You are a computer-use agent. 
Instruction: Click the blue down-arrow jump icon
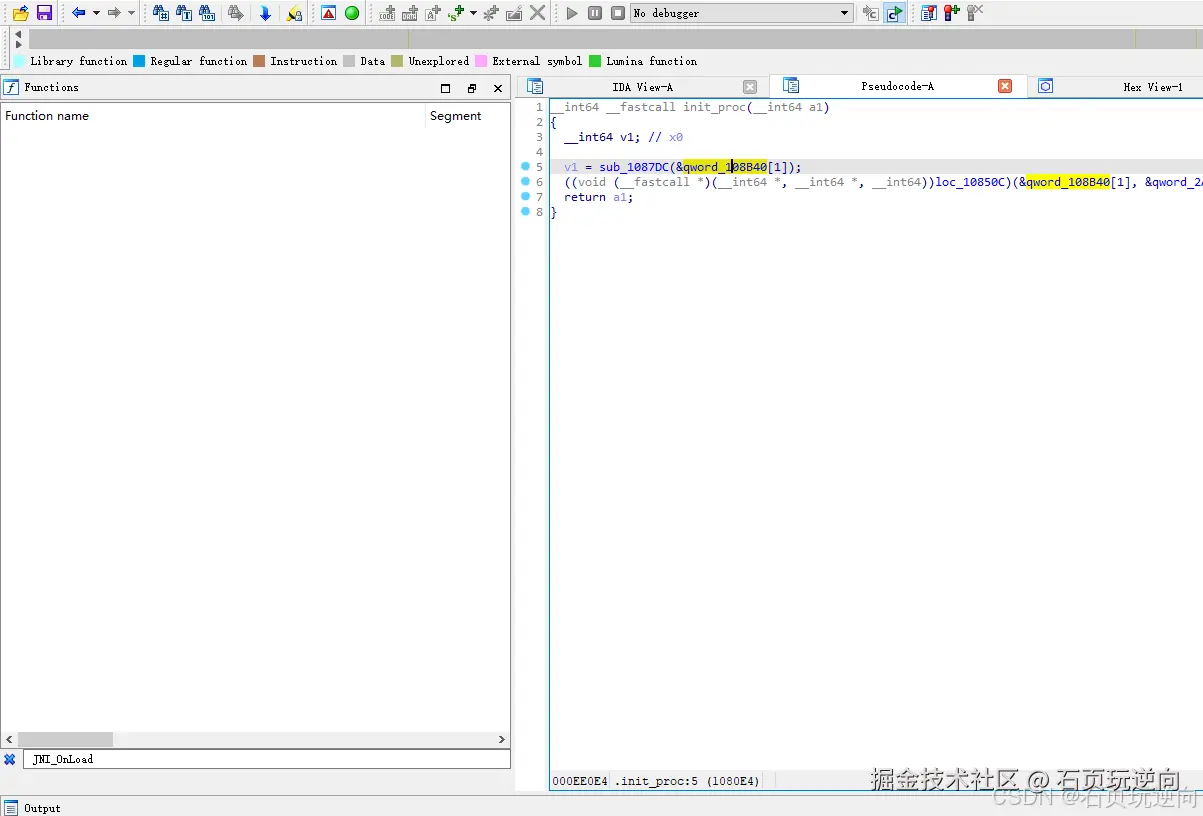(265, 13)
